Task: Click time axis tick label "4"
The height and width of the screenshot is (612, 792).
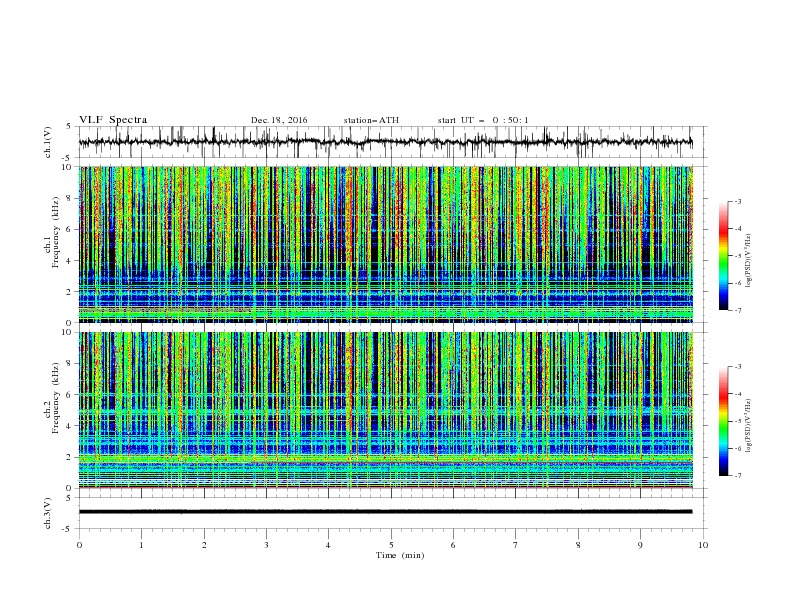Action: 328,545
